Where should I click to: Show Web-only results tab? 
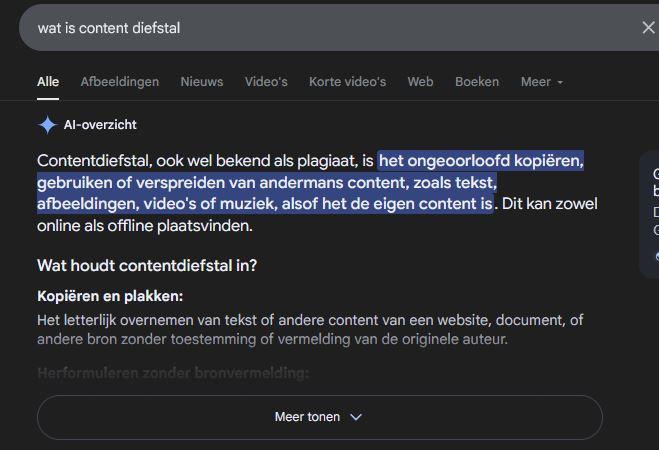pos(420,82)
